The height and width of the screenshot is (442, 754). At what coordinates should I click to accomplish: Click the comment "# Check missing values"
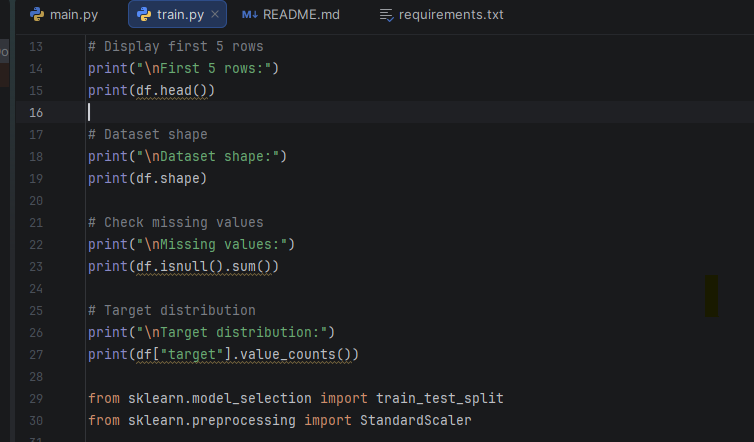pos(176,223)
